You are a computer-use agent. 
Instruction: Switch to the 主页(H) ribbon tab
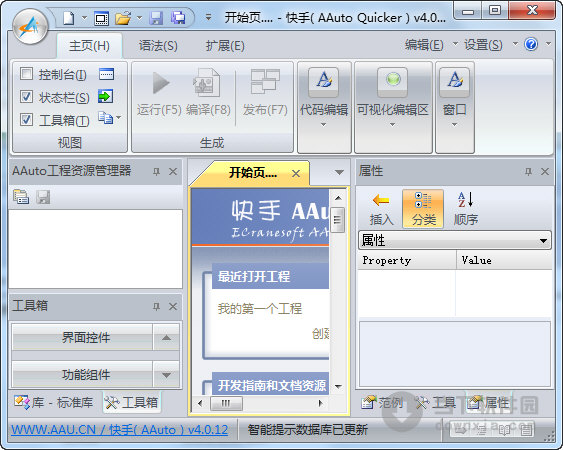click(x=89, y=46)
